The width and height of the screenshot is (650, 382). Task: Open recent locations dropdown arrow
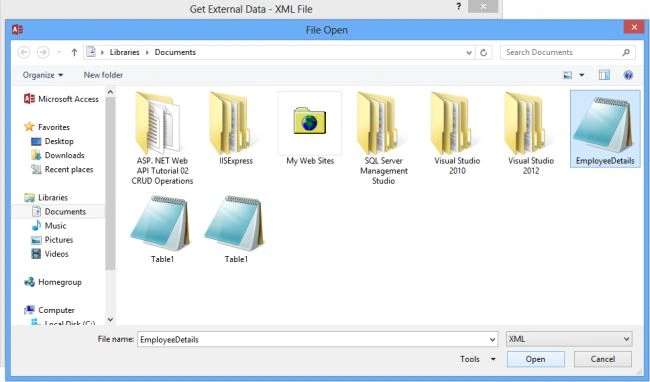click(59, 52)
